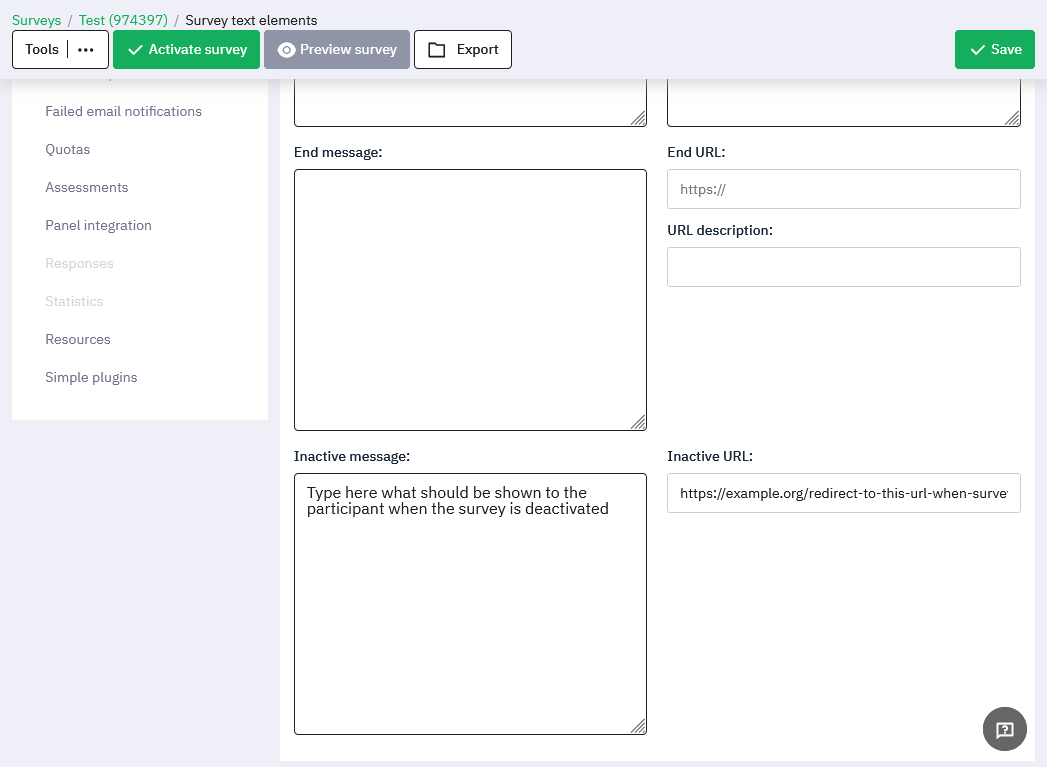Open the three-dots more options menu

[x=86, y=50]
